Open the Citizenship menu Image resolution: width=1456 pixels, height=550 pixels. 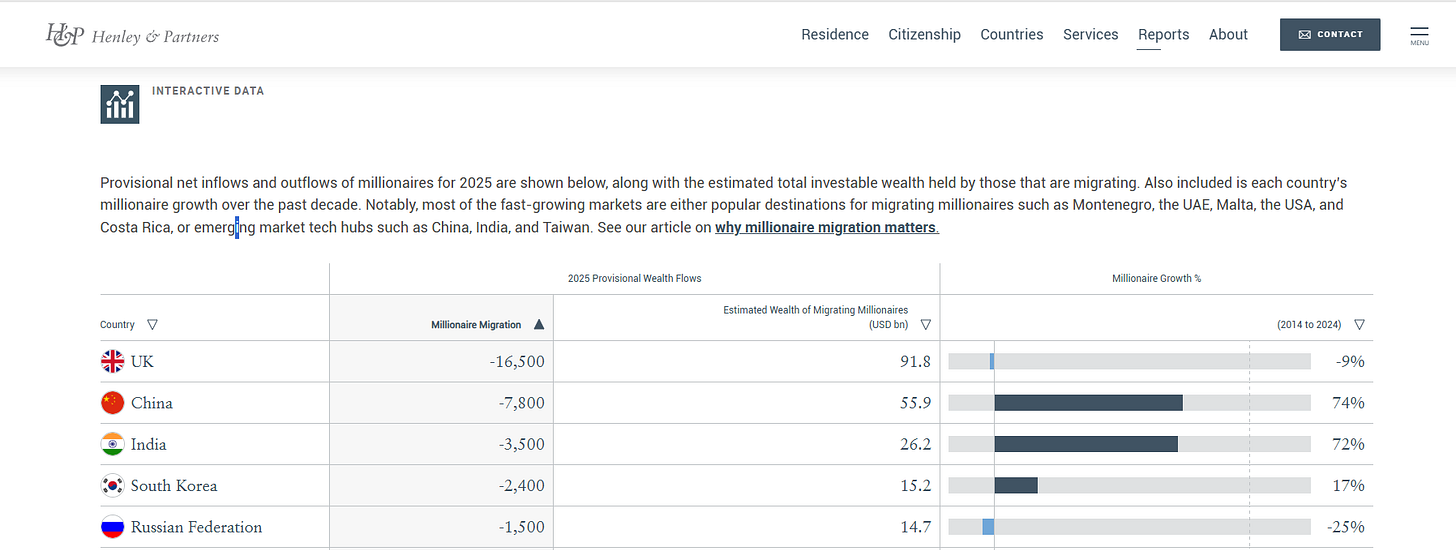click(925, 34)
